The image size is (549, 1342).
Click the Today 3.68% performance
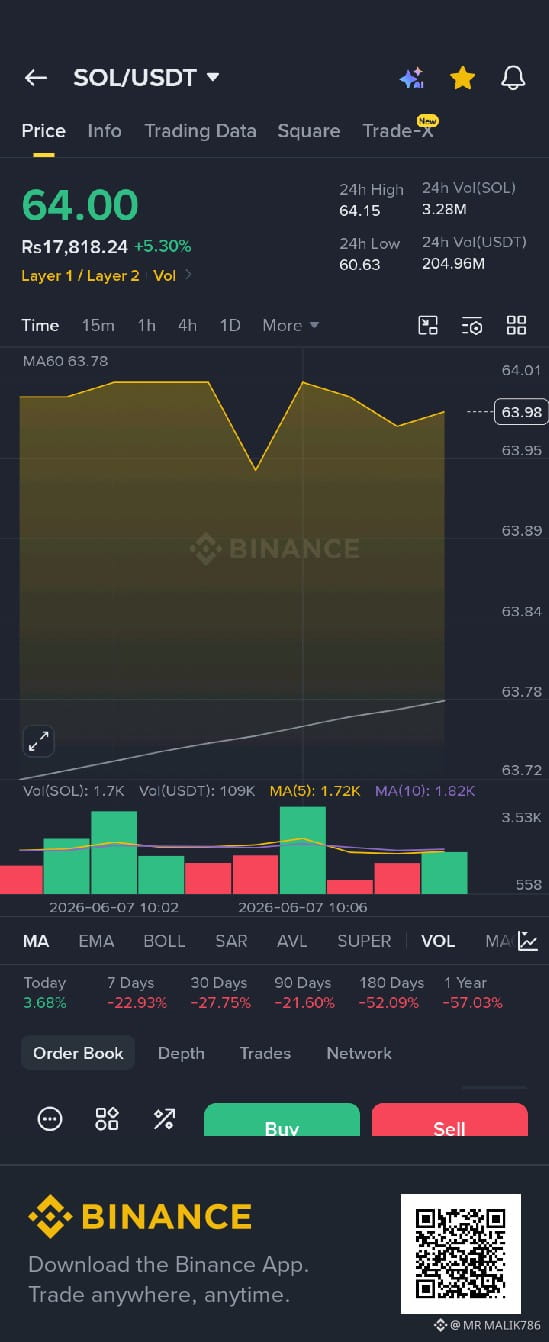click(x=45, y=993)
